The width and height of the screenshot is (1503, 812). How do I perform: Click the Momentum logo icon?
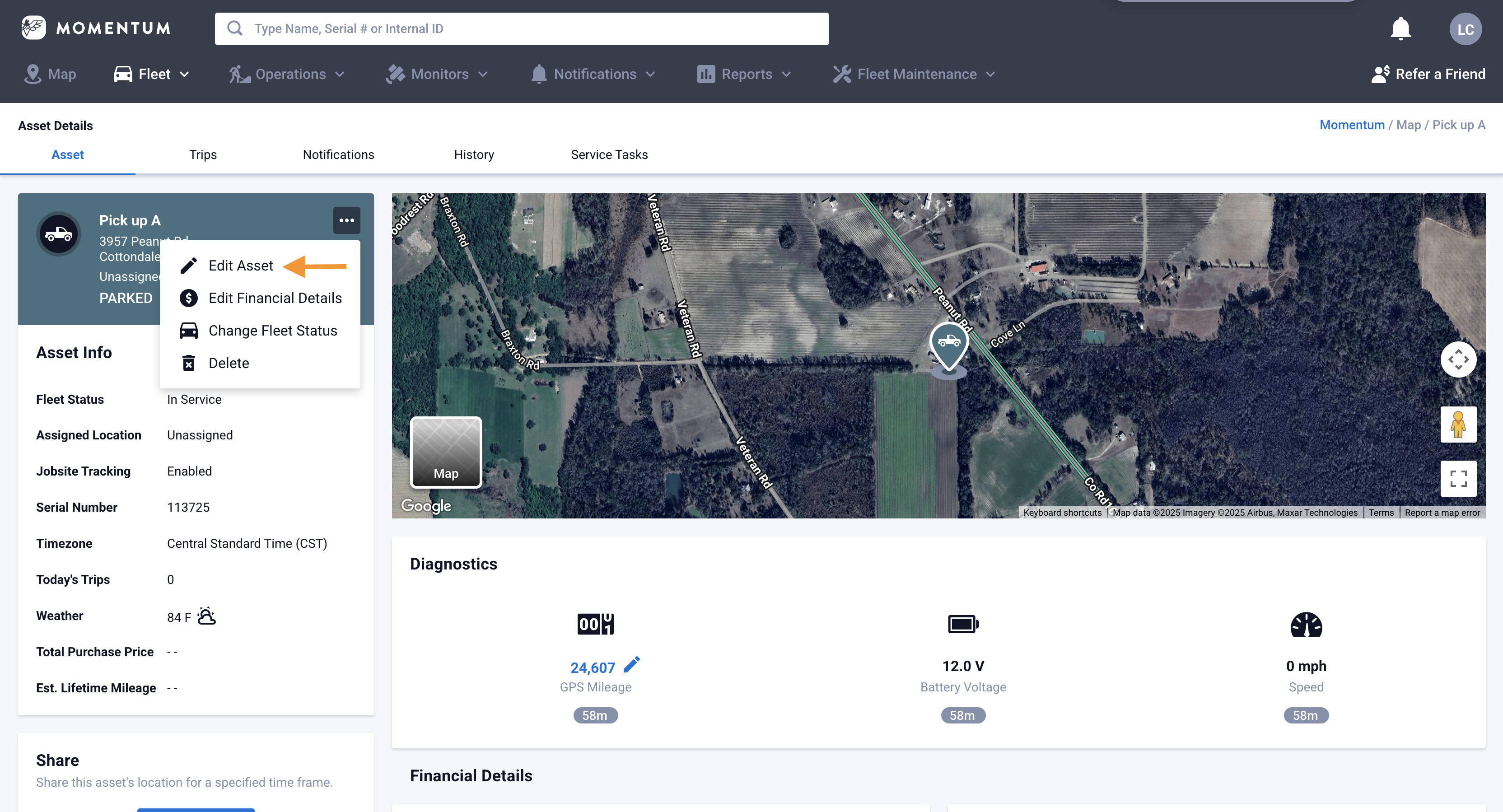33,28
